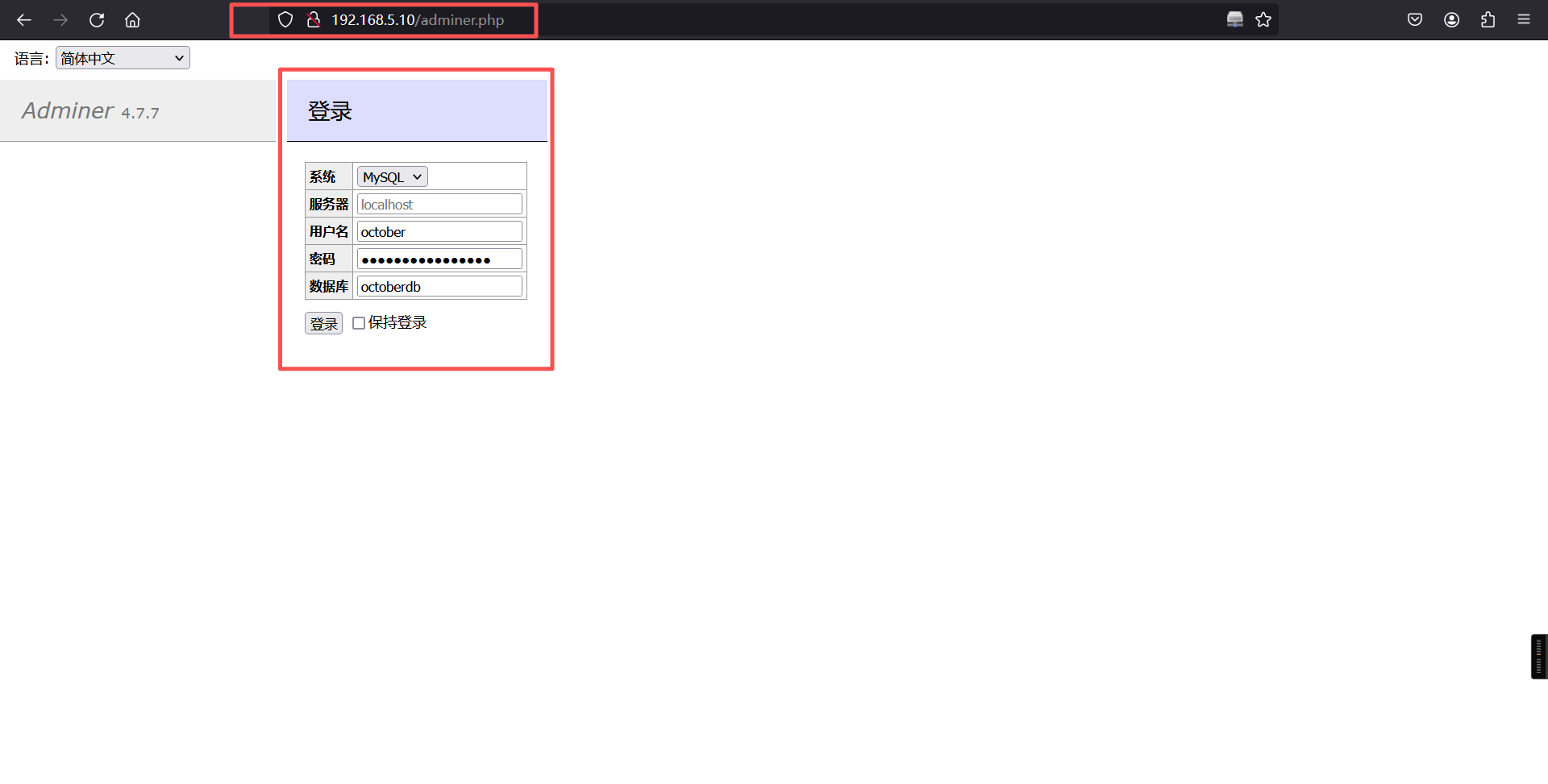Click the browser forward arrow
The image size is (1548, 784).
coord(60,19)
